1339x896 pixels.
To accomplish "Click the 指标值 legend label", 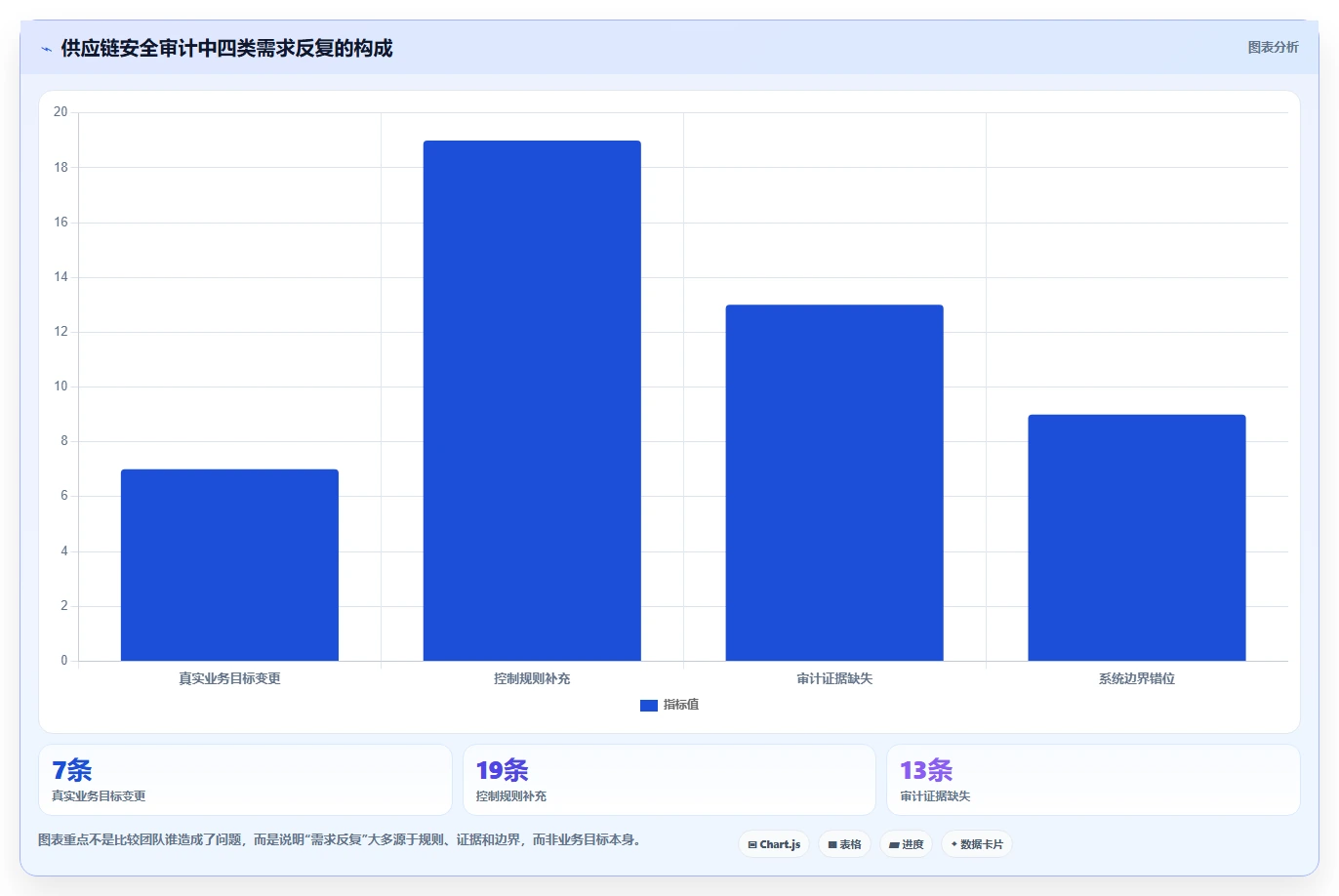I will pos(681,705).
